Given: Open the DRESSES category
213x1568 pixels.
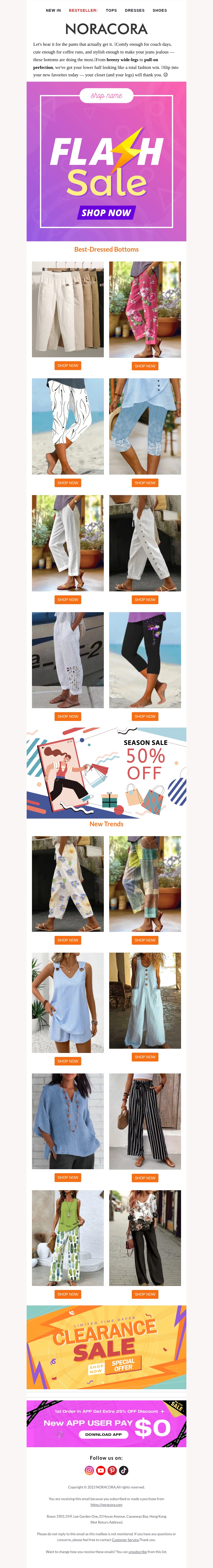Looking at the screenshot, I should [134, 10].
